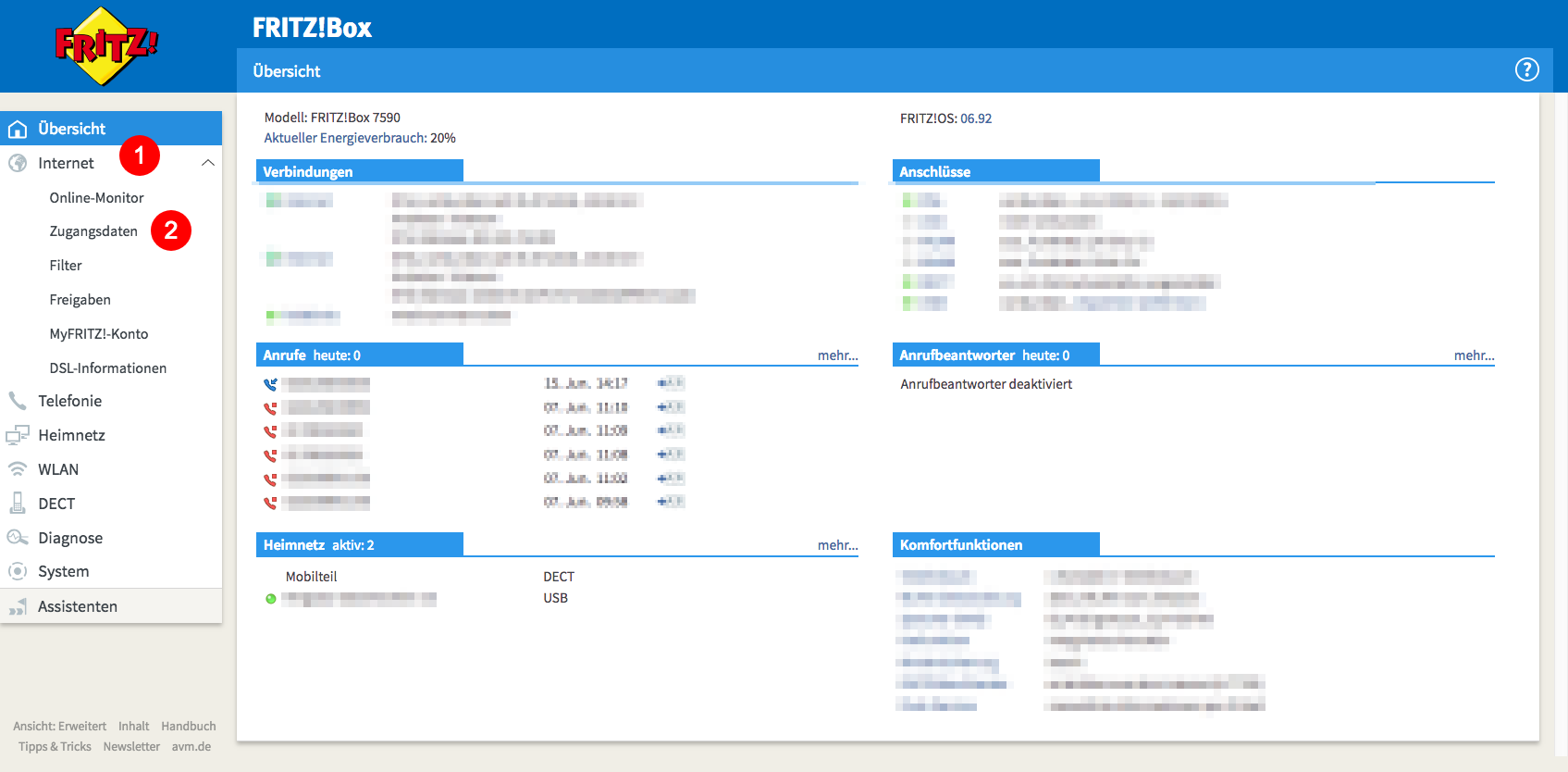Open the Internet menu entry
Image resolution: width=1568 pixels, height=772 pixels.
coord(66,163)
